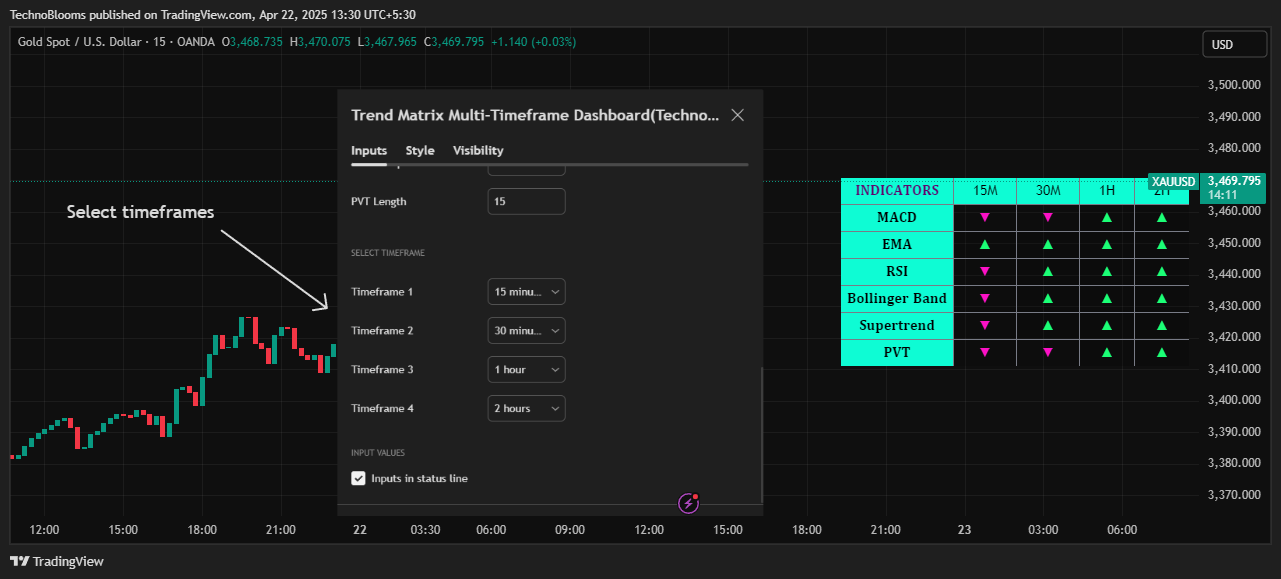Click the dialog's vertical scrollbar

761,435
